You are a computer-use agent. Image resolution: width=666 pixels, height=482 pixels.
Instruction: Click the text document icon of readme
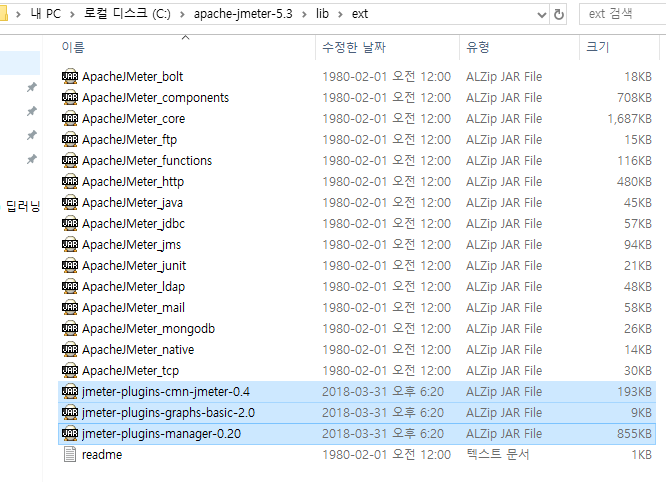pyautogui.click(x=70, y=454)
